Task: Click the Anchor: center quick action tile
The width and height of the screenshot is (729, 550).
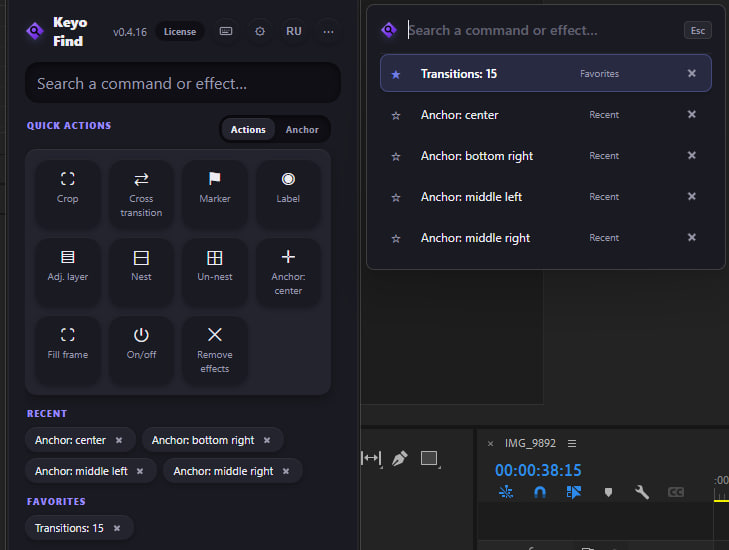Action: pos(288,272)
